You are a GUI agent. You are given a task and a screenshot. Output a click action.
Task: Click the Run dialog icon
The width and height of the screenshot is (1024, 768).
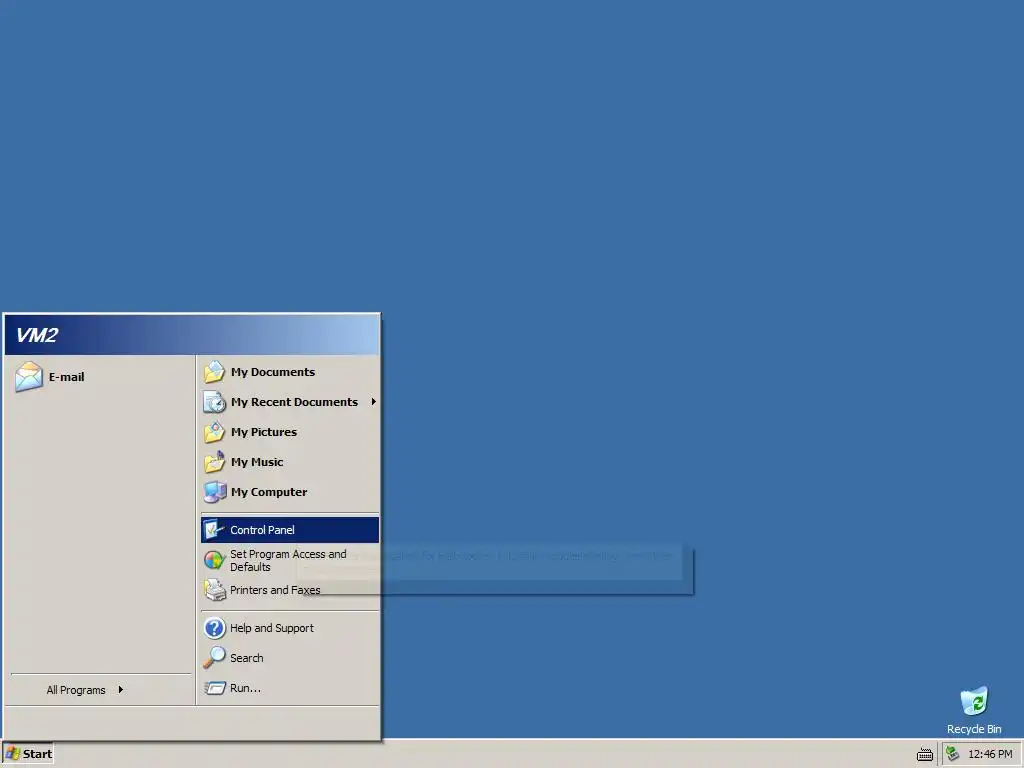click(x=214, y=688)
